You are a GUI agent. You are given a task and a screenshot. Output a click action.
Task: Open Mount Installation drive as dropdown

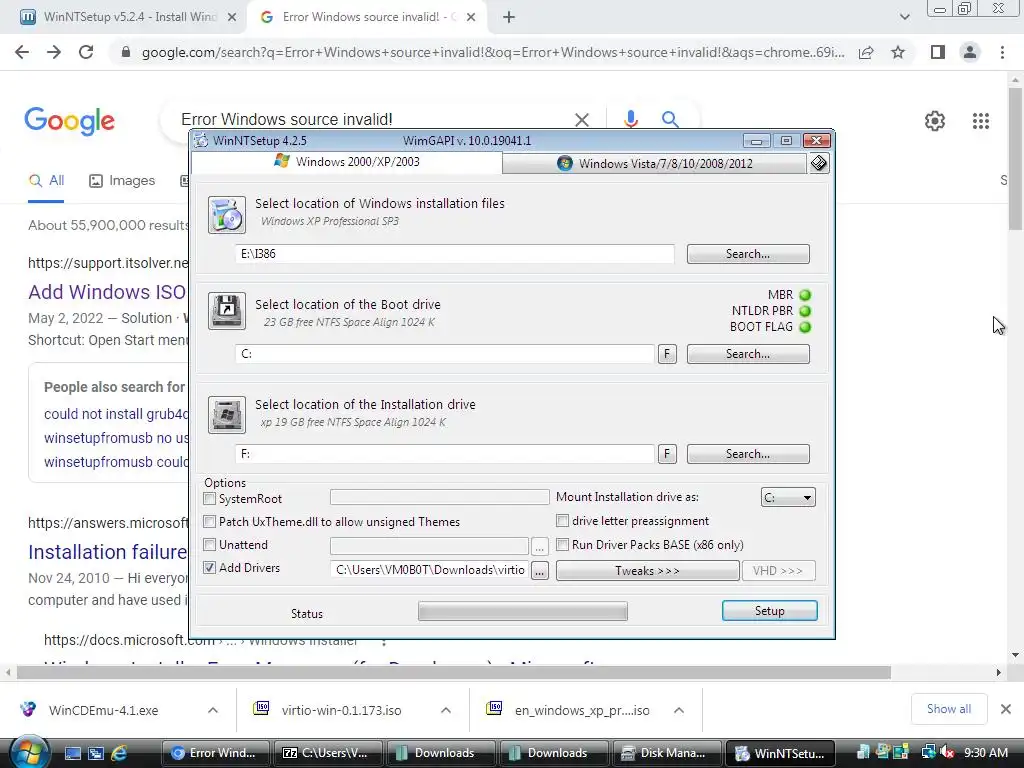click(x=788, y=498)
